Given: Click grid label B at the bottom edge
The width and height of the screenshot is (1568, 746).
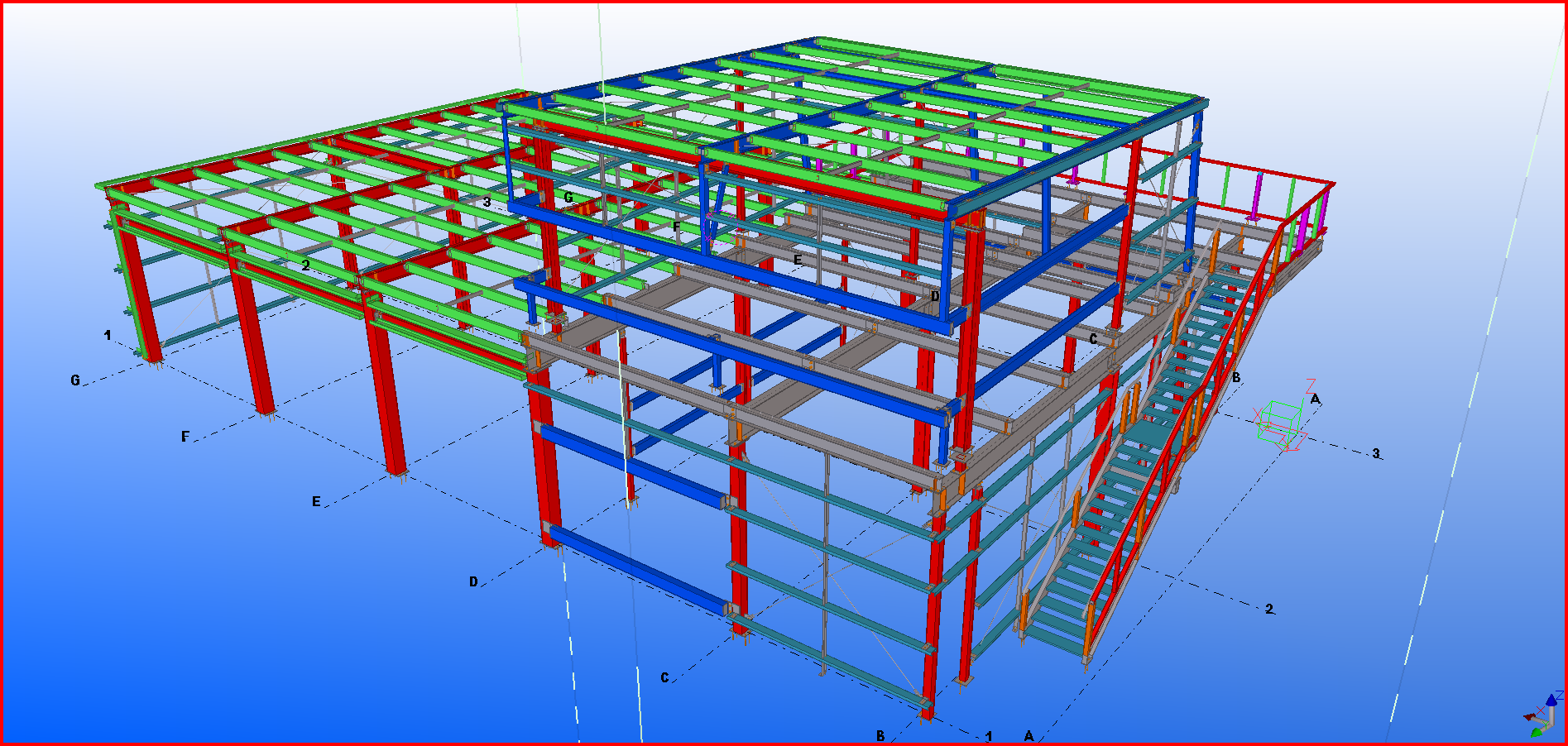Looking at the screenshot, I should coord(880,736).
